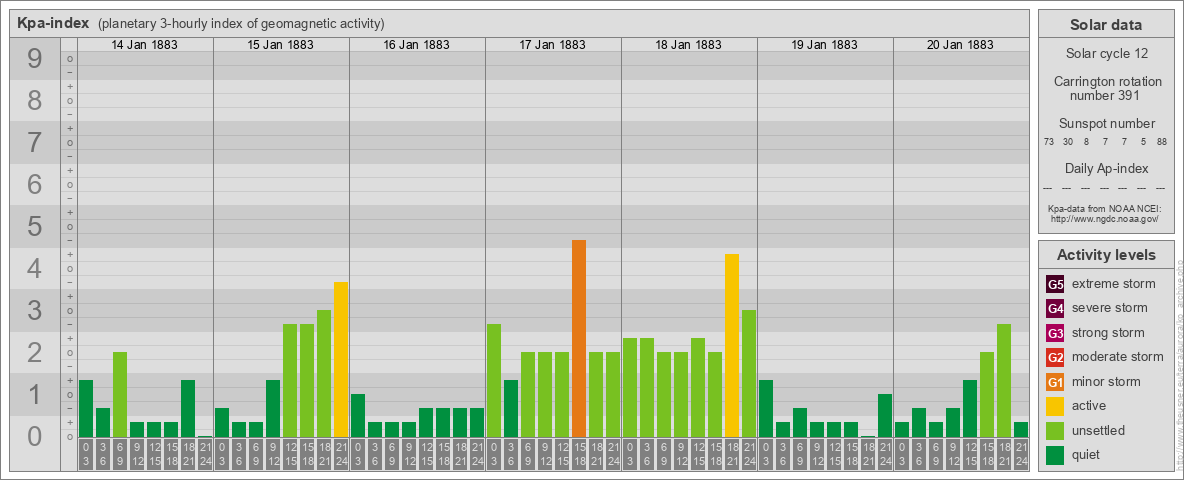The image size is (1184, 480).
Task: Click the 9-12 time slot under 16 Jan
Action: tap(409, 454)
